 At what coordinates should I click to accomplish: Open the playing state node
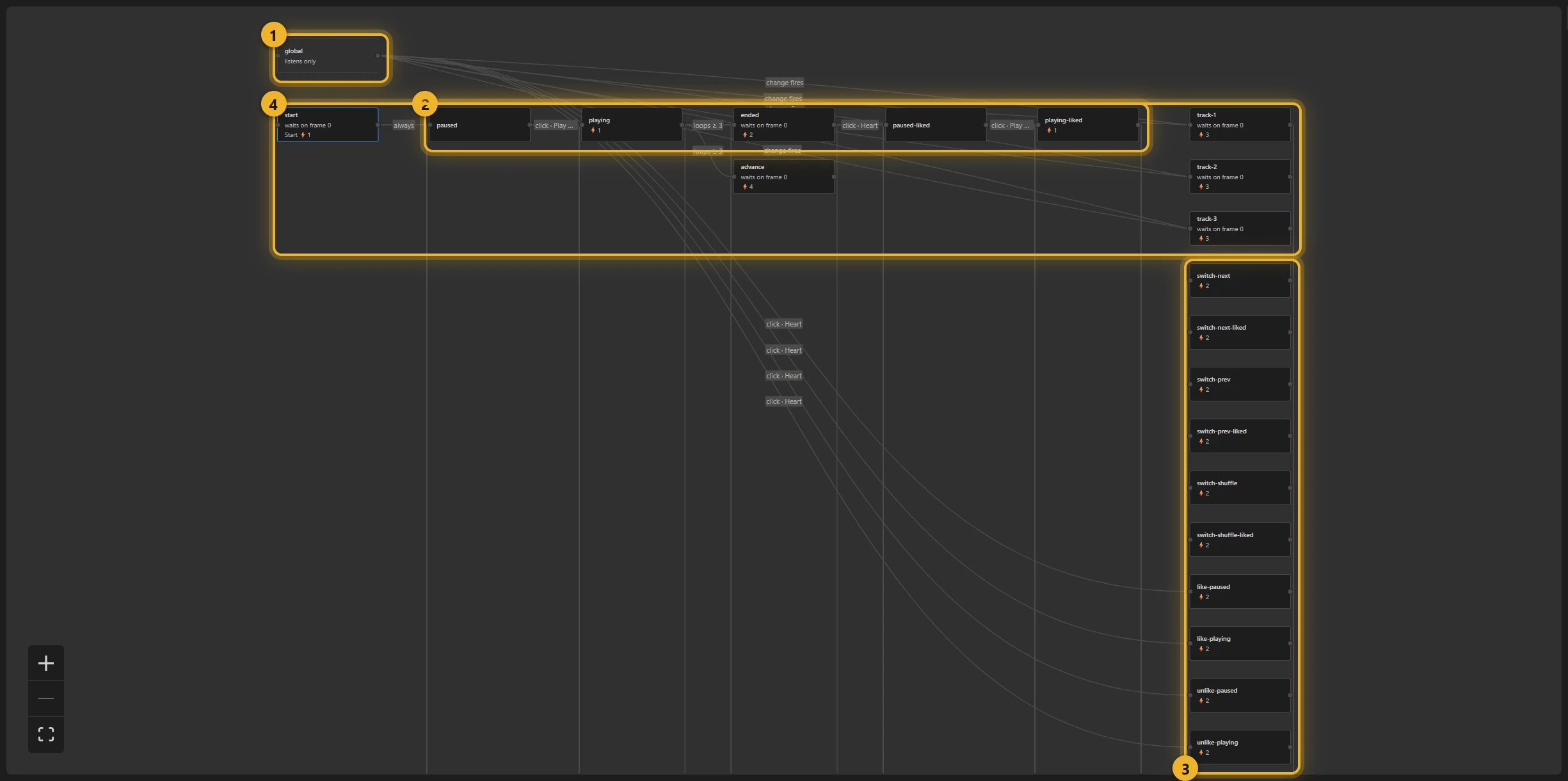point(632,125)
